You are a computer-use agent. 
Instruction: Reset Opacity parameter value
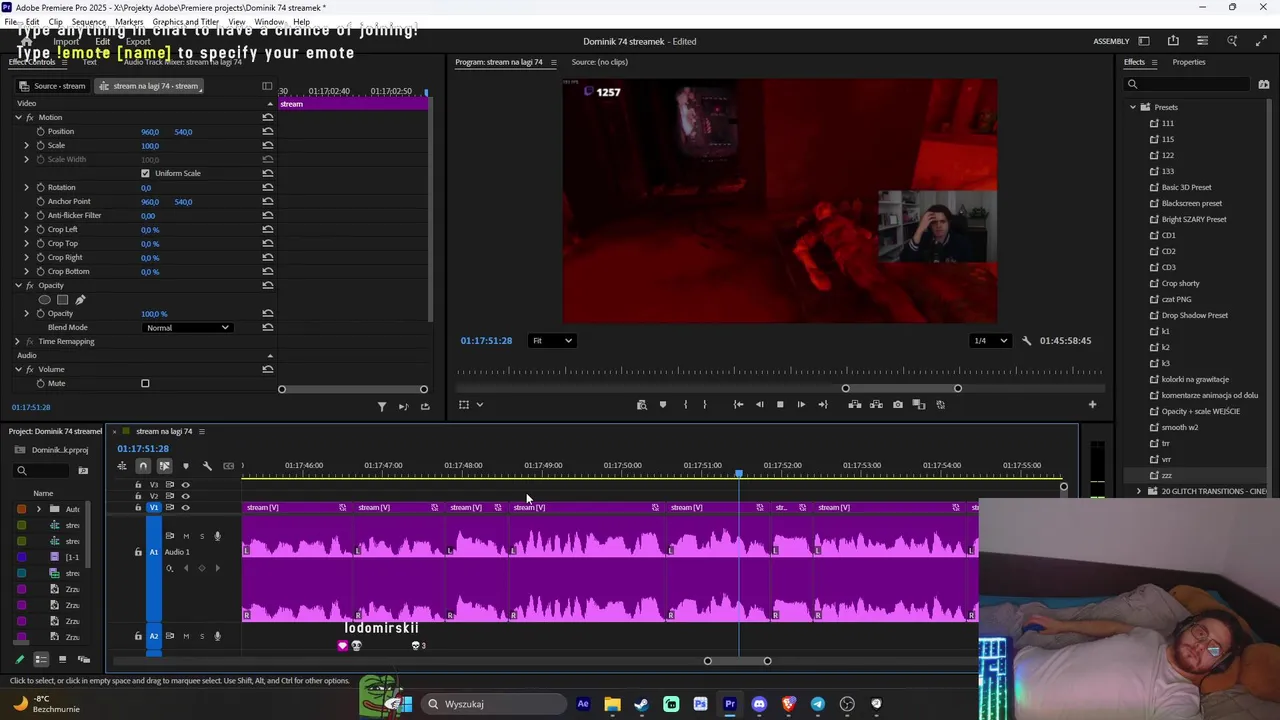(268, 314)
